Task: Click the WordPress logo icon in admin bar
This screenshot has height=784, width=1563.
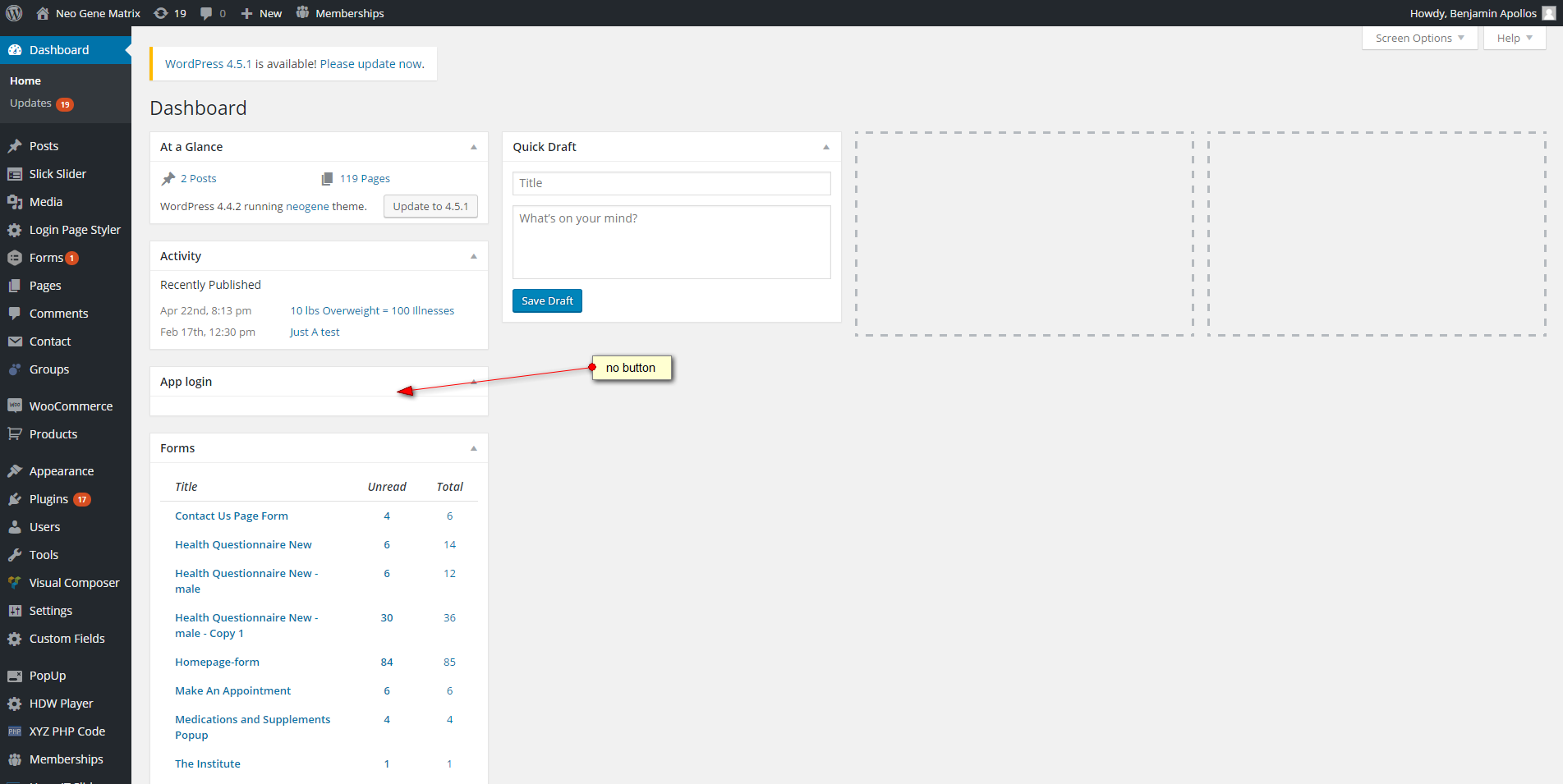Action: pos(14,13)
